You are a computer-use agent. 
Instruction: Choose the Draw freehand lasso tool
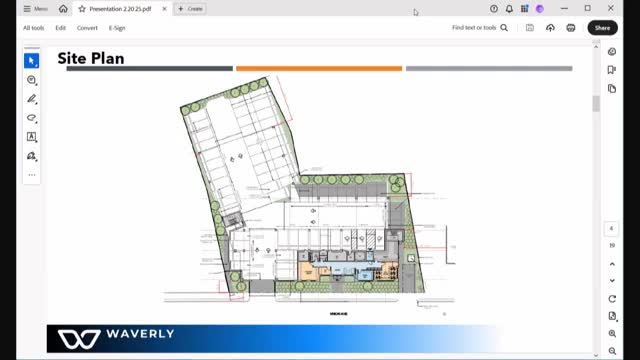pyautogui.click(x=31, y=118)
